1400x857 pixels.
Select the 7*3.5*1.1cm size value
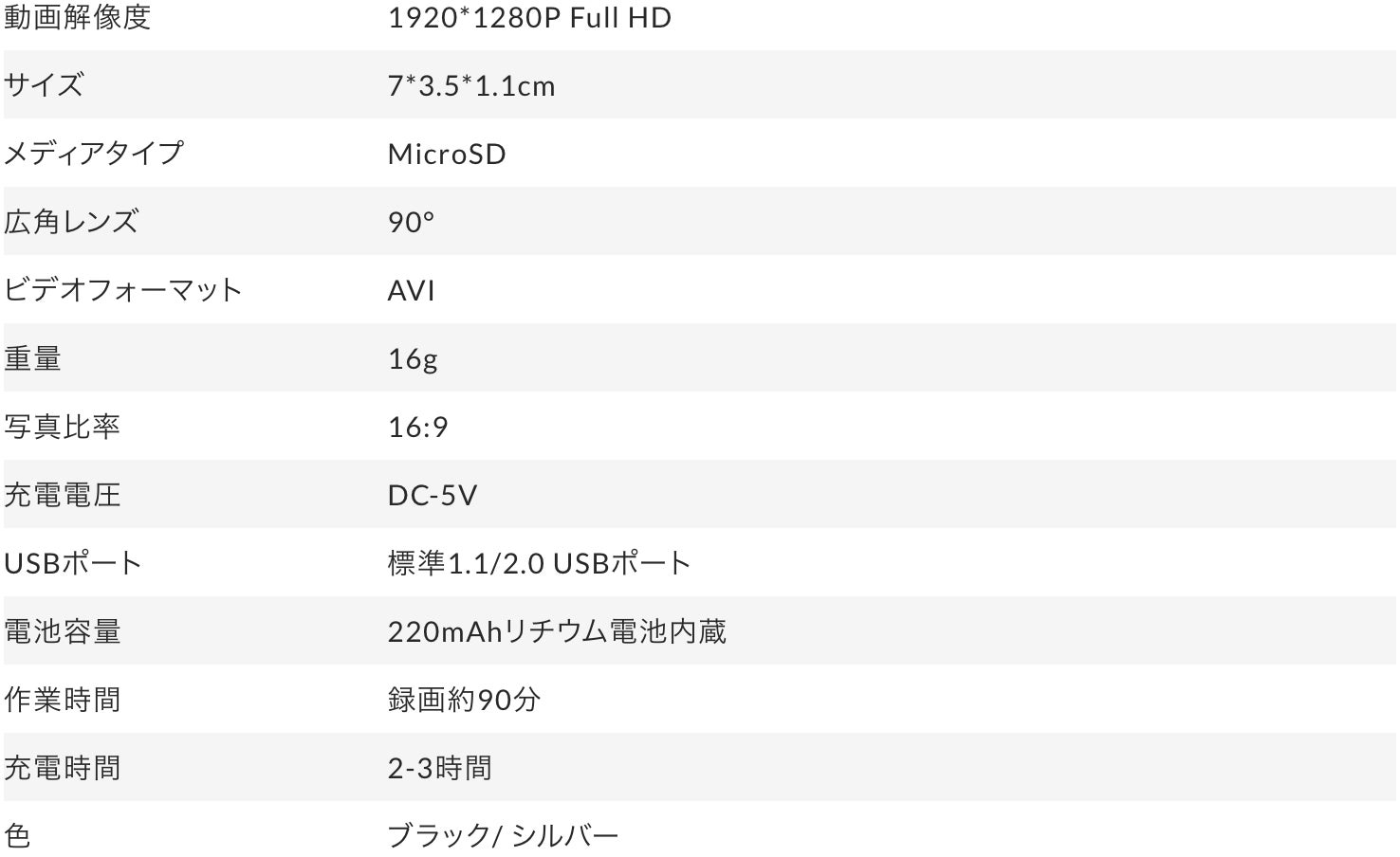(x=471, y=86)
